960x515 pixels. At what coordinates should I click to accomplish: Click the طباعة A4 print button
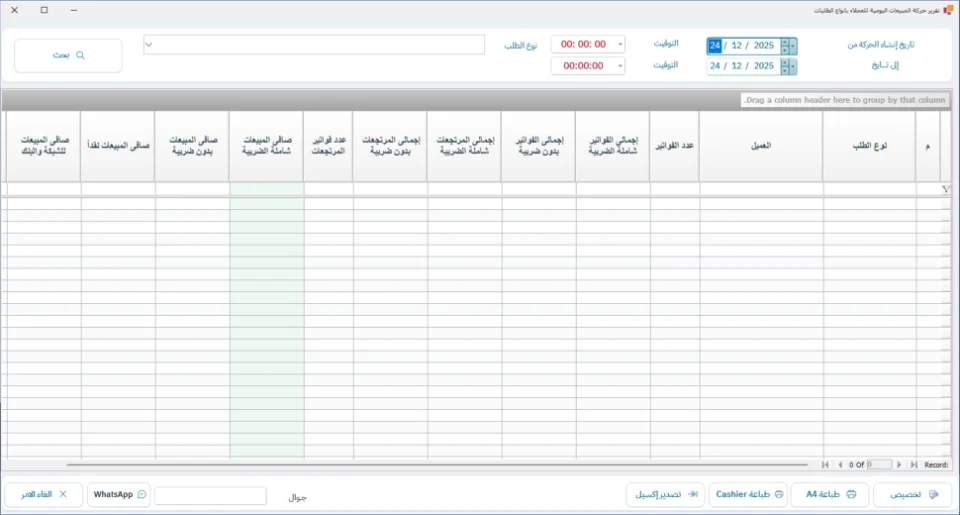pos(830,494)
